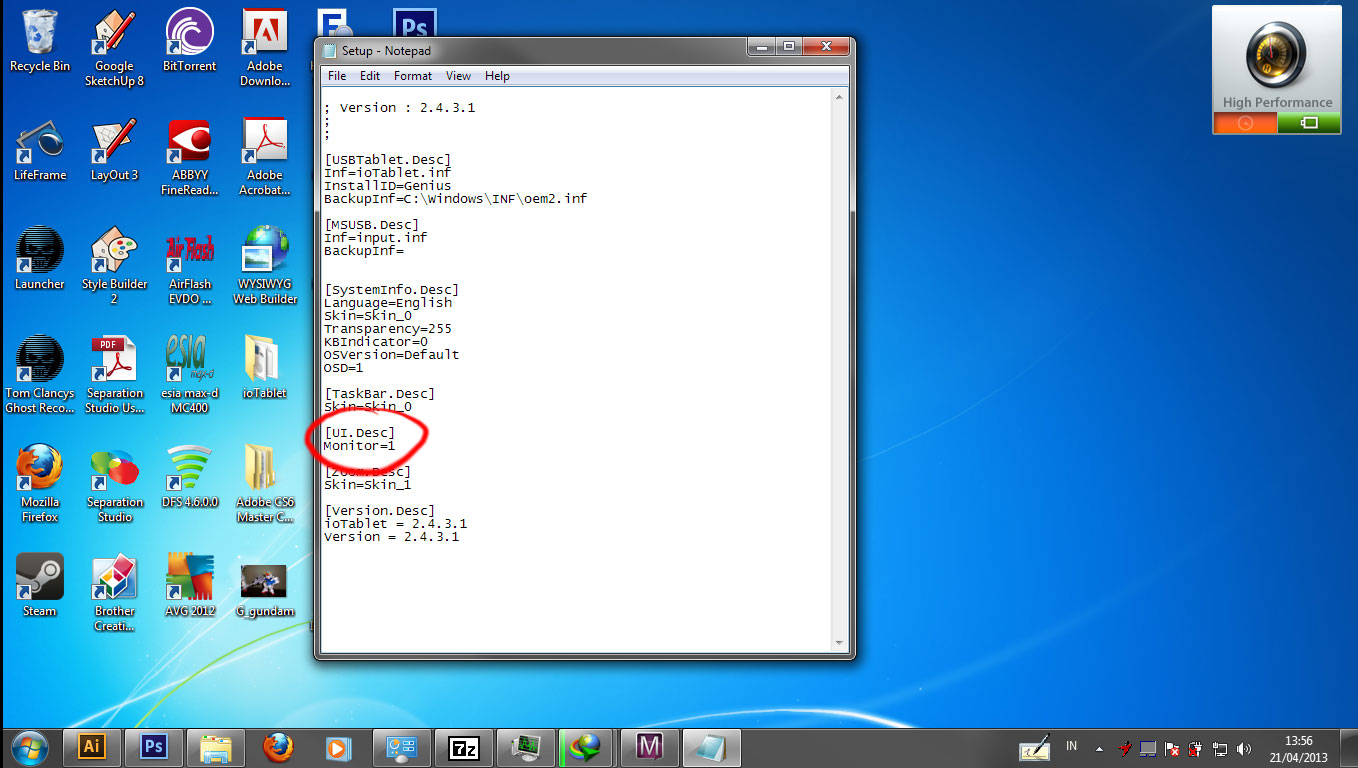
Task: Open the Separation Studio desktop shortcut
Action: [114, 484]
